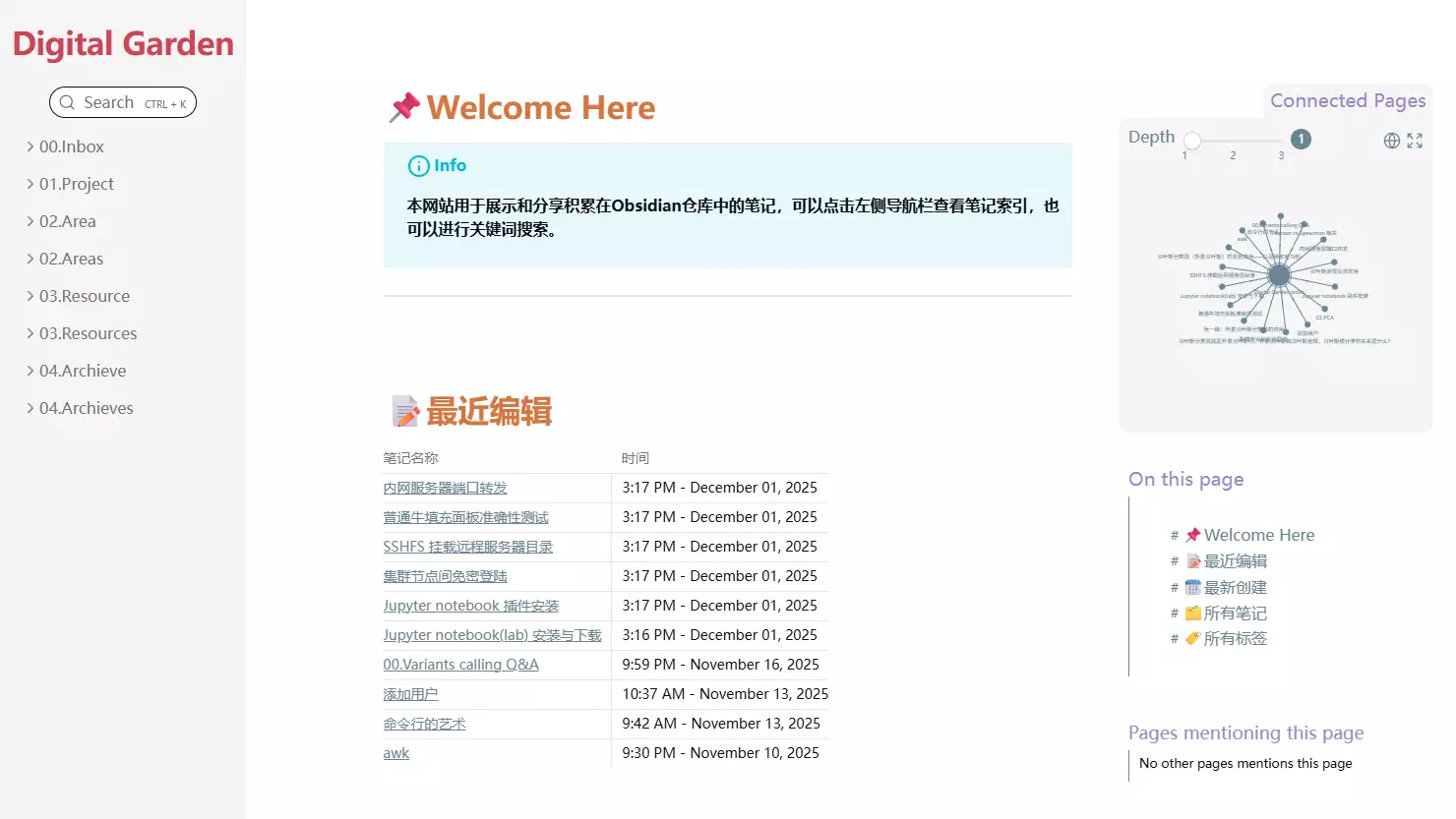Screen dimensions: 1456x819
Task: Jump to 最新创建 in page outline
Action: [x=1235, y=587]
